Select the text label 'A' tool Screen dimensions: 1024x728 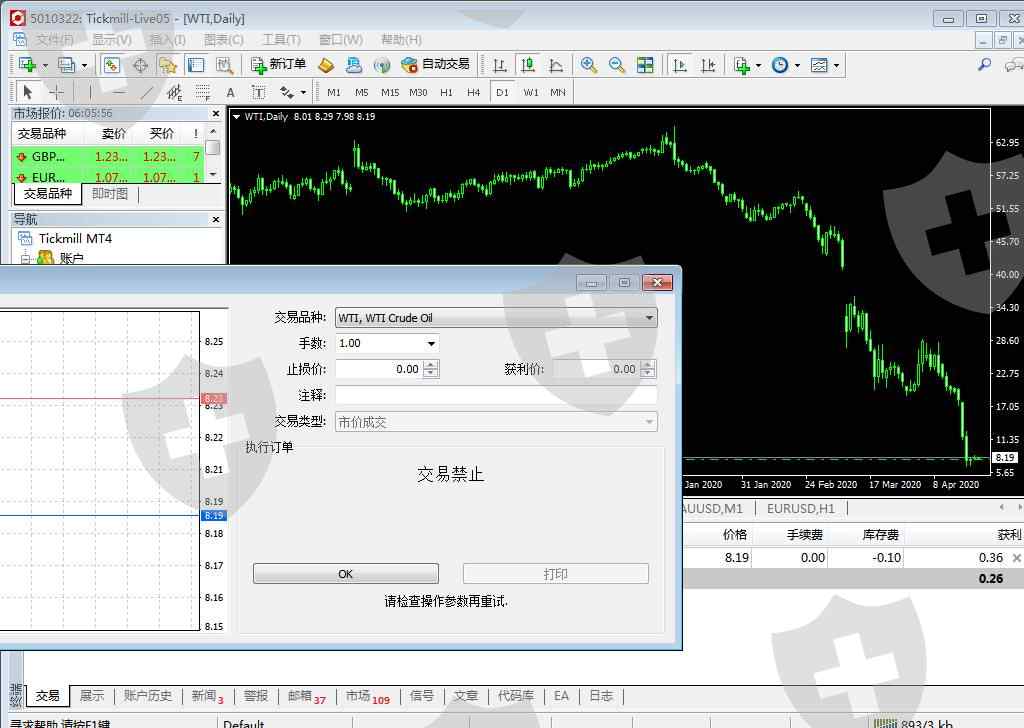coord(230,92)
